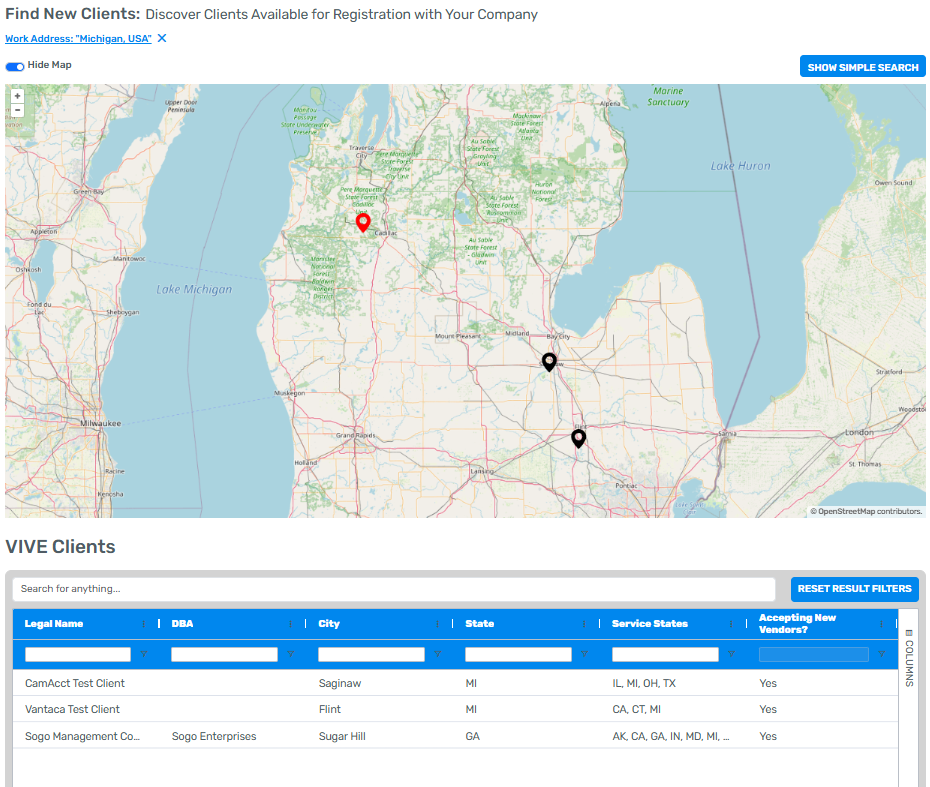The height and width of the screenshot is (787, 930).
Task: Select the Sogo Management Co... legal name cell
Action: point(82,736)
